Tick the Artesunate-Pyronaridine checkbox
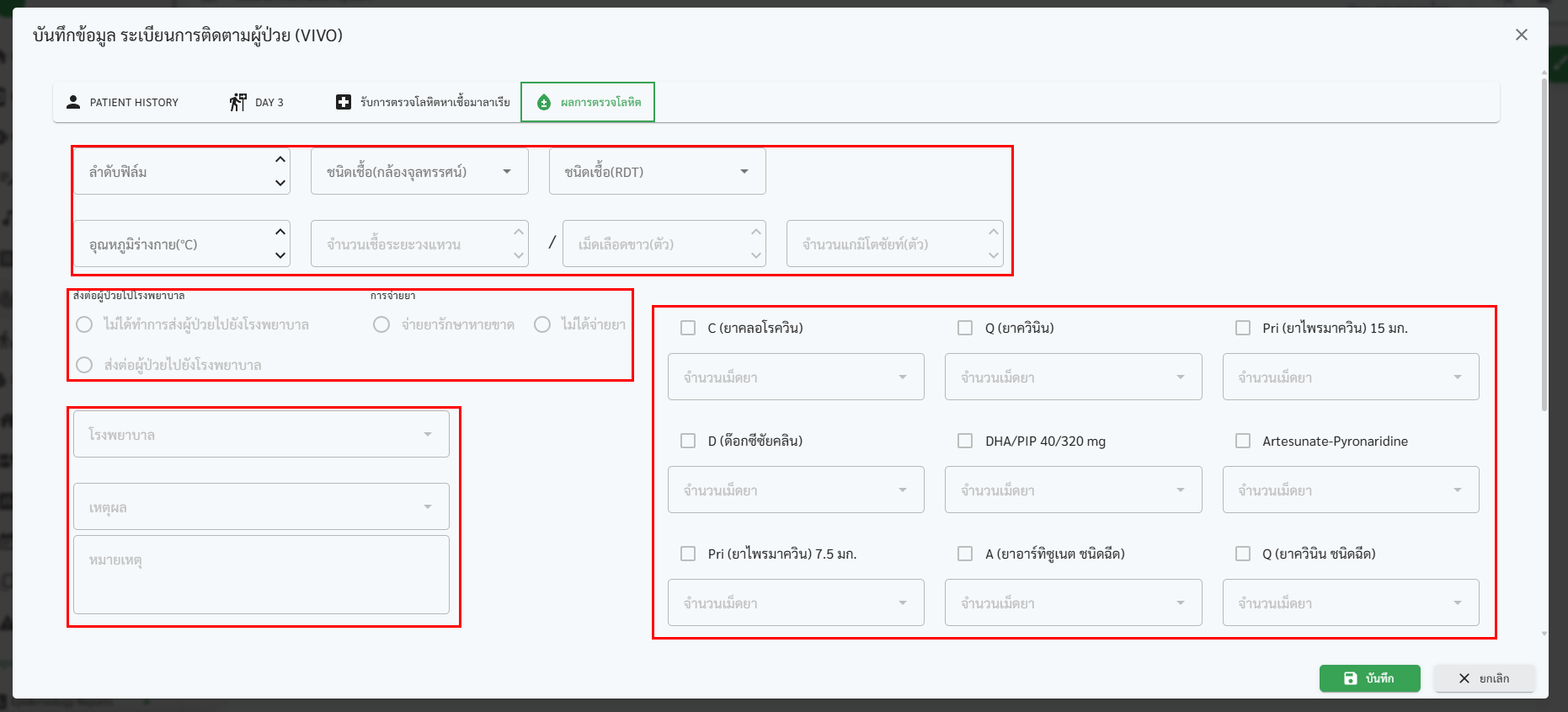Image resolution: width=1568 pixels, height=712 pixels. 1242,441
